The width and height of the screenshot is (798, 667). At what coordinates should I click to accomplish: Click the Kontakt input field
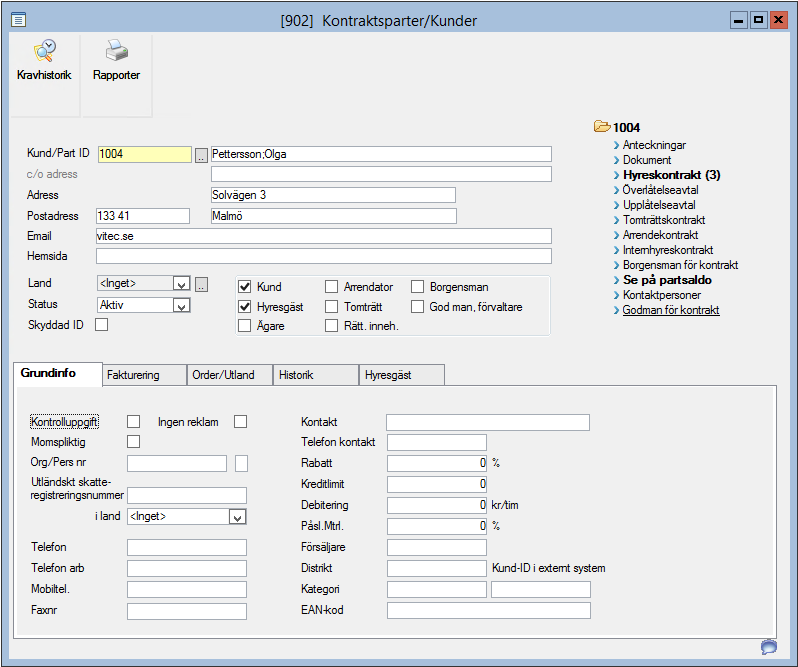[488, 422]
